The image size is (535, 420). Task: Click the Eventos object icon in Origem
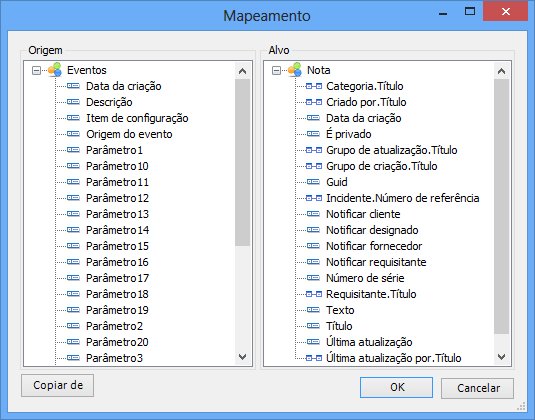[55, 70]
